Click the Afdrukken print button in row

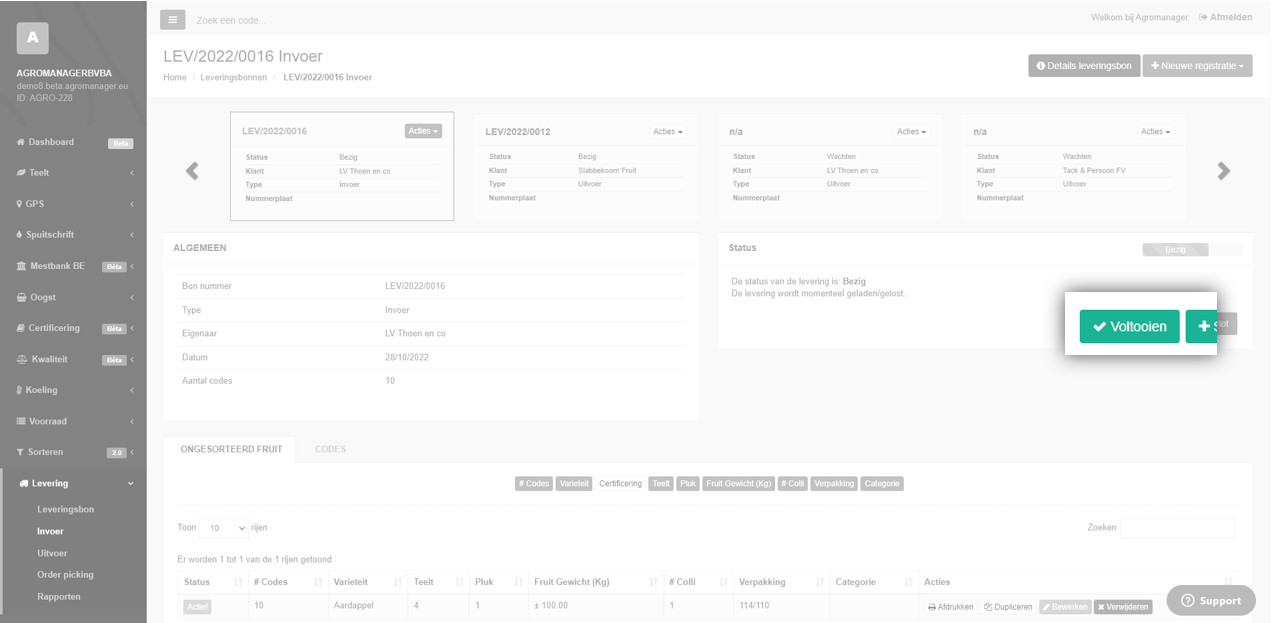(x=950, y=607)
